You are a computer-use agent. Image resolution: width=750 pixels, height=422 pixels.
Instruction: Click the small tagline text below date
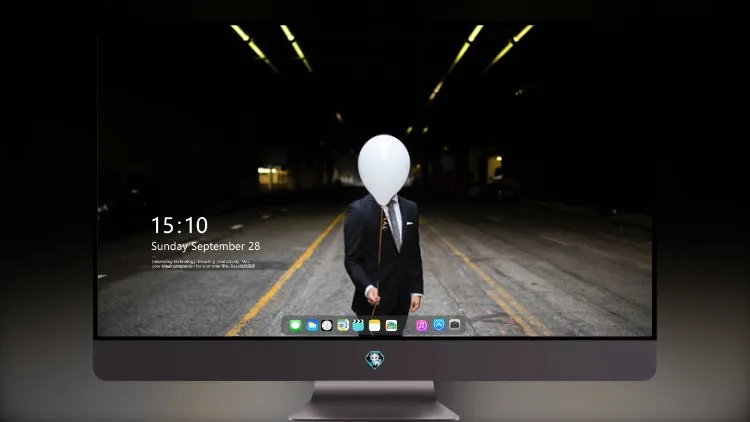click(203, 264)
